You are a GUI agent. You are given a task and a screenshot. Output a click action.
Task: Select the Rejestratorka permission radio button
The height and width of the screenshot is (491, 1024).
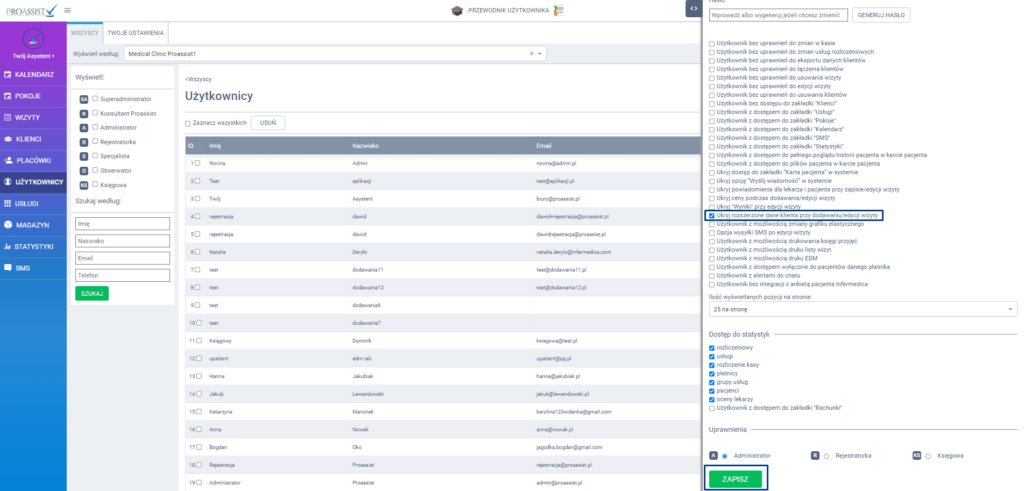(x=827, y=455)
